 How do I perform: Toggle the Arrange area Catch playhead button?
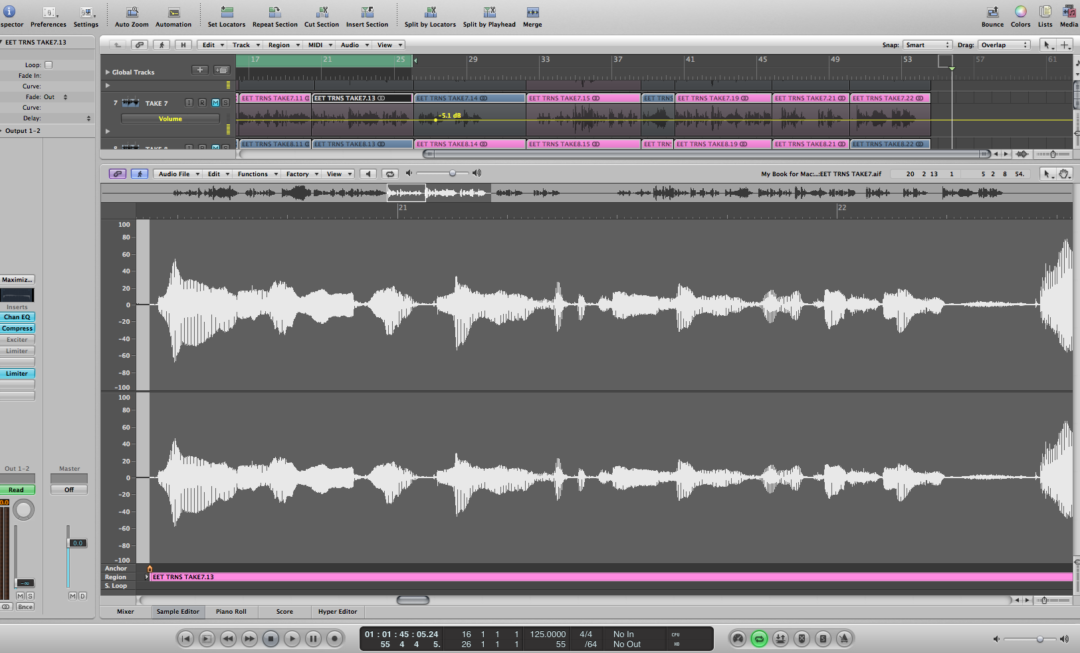pyautogui.click(x=161, y=45)
